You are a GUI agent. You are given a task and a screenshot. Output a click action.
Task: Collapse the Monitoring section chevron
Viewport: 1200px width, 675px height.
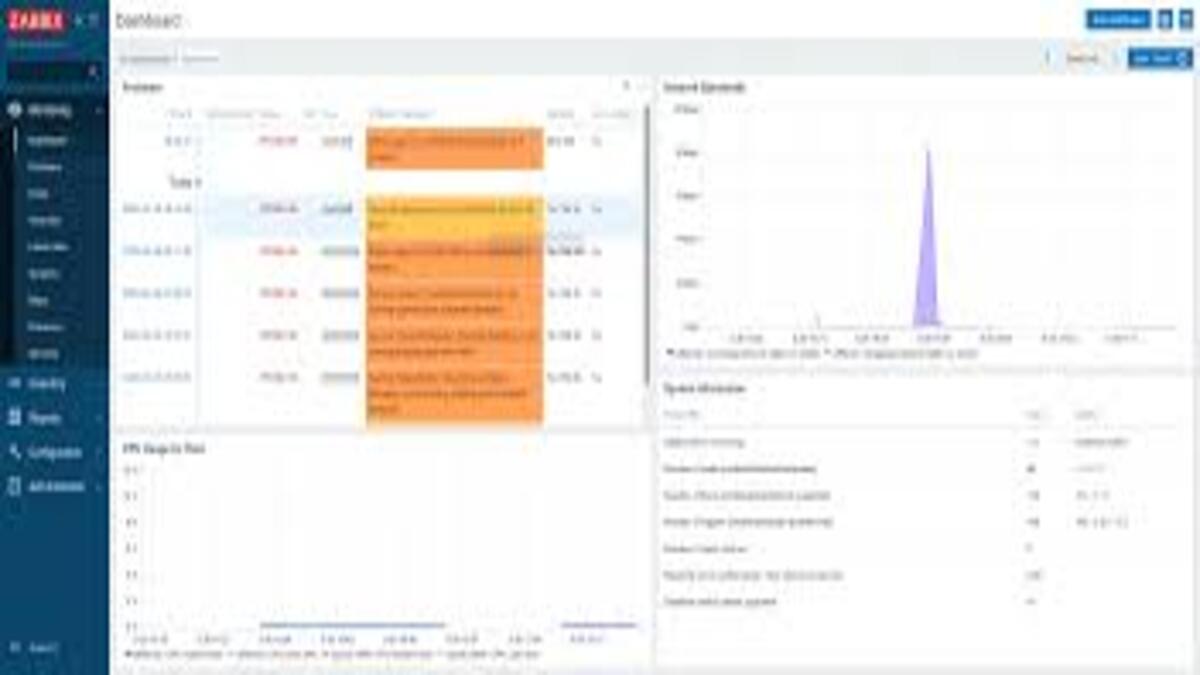pyautogui.click(x=98, y=111)
